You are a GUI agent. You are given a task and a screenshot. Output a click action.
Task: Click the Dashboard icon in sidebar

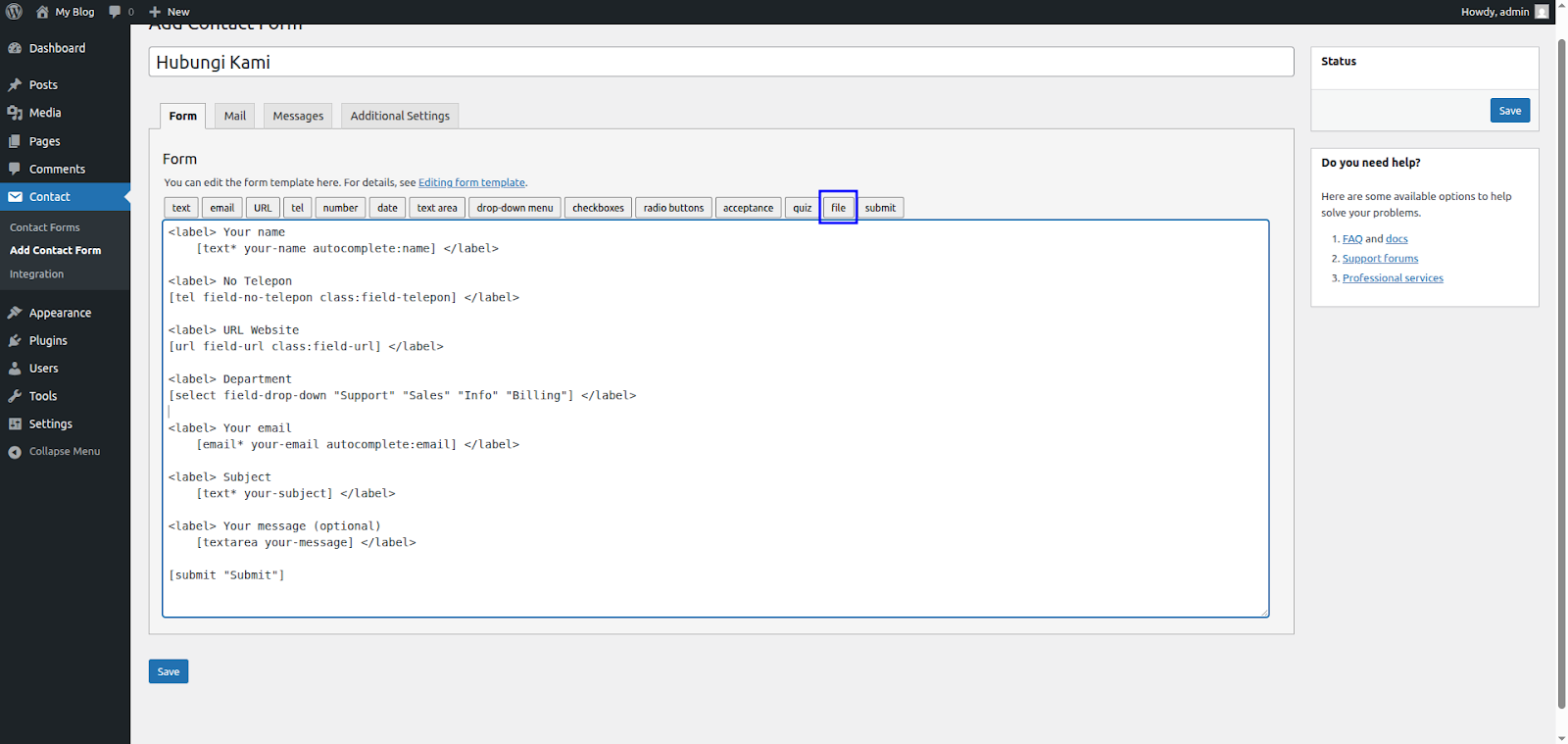coord(15,48)
